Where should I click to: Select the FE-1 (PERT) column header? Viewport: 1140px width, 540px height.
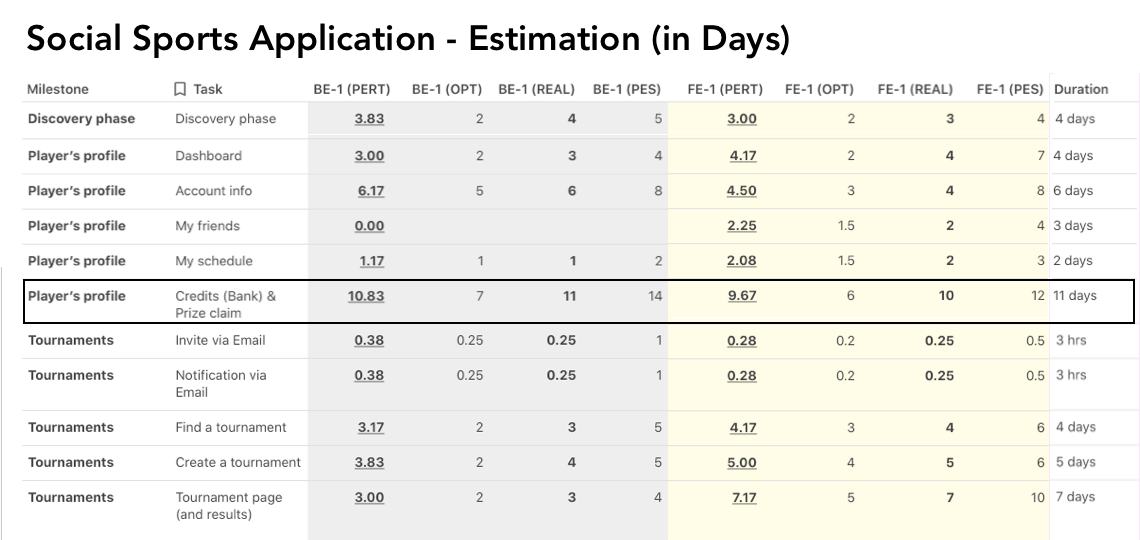point(725,89)
